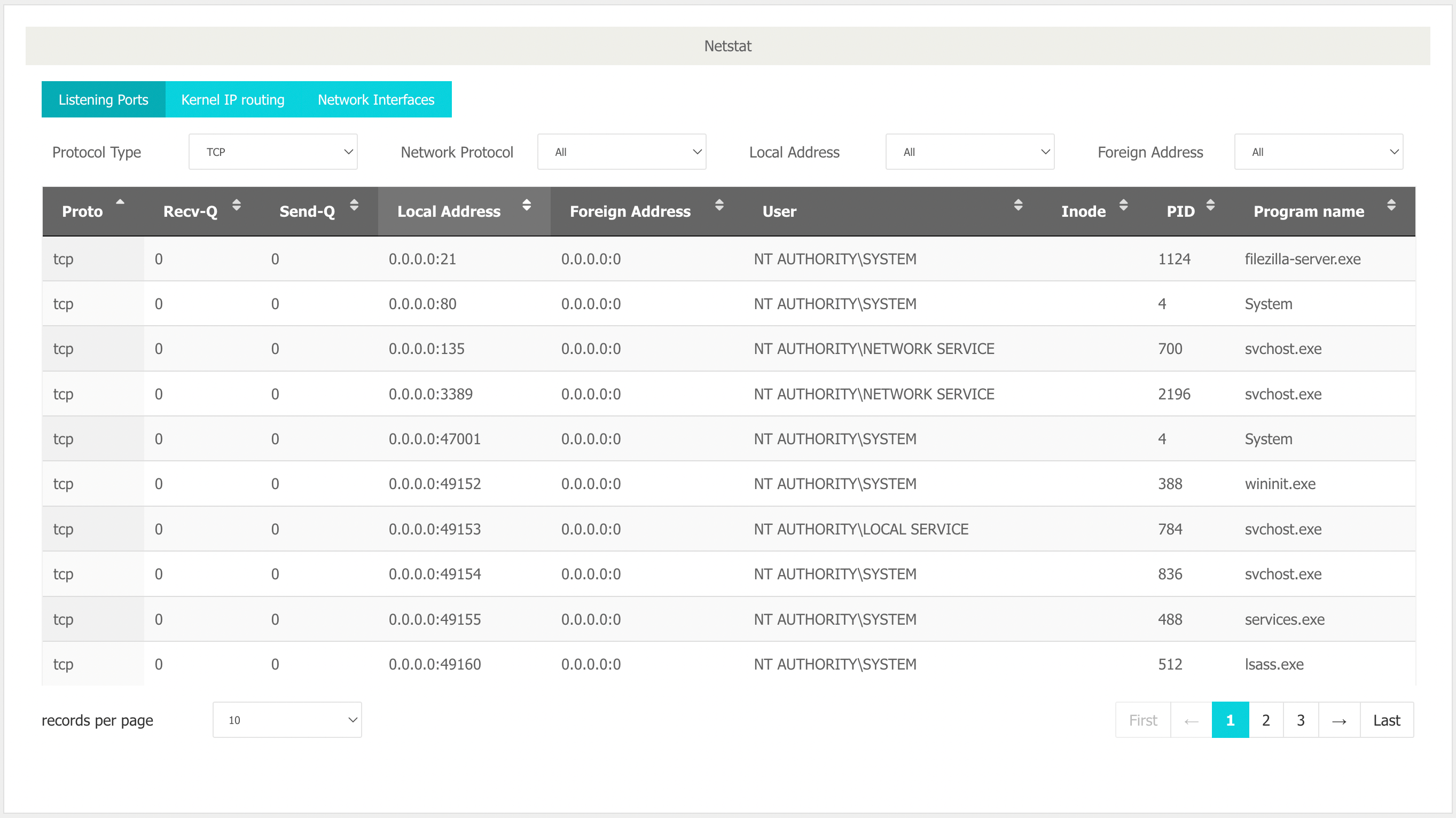The height and width of the screenshot is (818, 1456).
Task: Click local address 0.0.0.0:49160
Action: (x=435, y=664)
